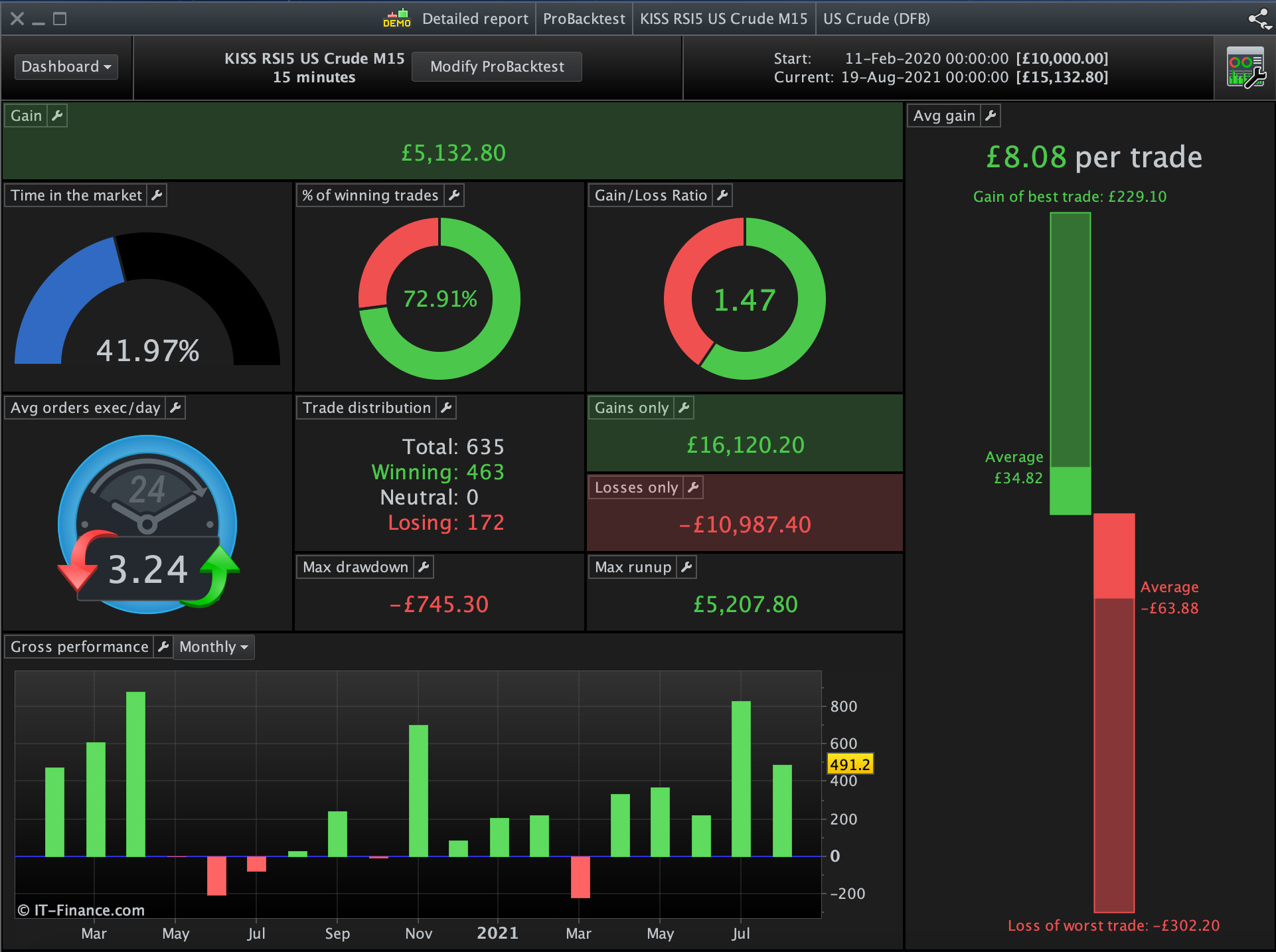1276x952 pixels.
Task: Click wrench next to % of winning trades
Action: click(454, 195)
